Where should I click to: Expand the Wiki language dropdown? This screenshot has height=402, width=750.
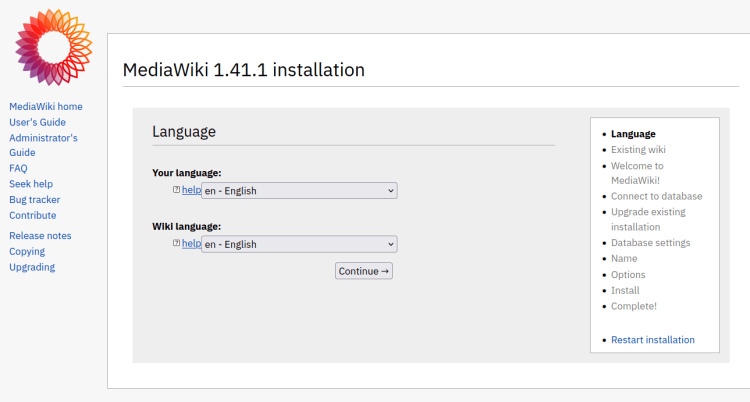[x=299, y=244]
